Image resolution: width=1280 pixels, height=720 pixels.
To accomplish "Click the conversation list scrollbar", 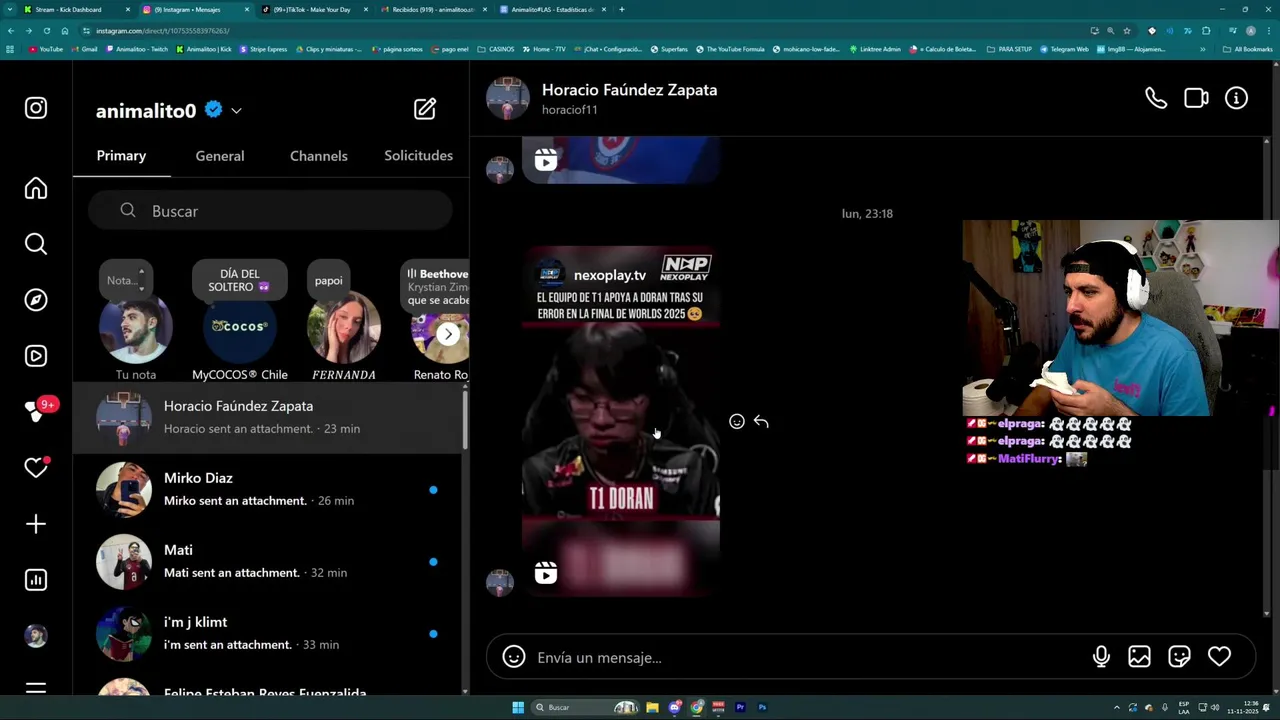I will coord(465,422).
